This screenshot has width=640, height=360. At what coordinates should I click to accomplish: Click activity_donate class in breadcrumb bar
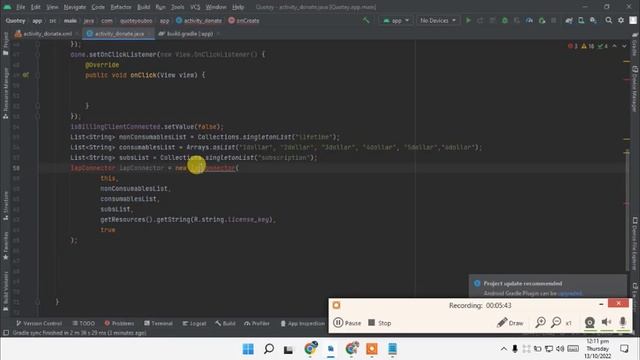199,20
